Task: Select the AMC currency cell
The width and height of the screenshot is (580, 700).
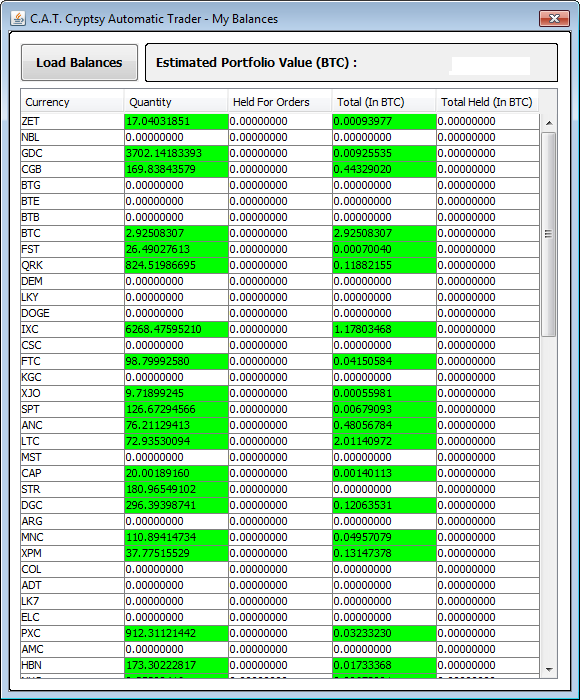Action: pyautogui.click(x=72, y=650)
